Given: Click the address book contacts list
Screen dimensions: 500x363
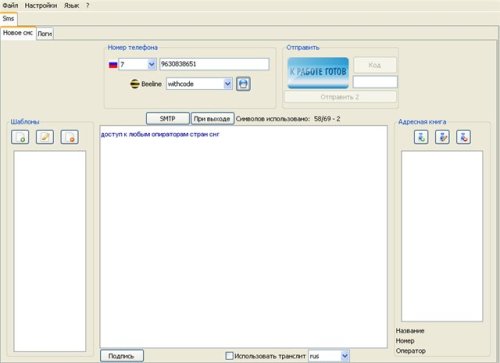Looking at the screenshot, I should (x=442, y=236).
